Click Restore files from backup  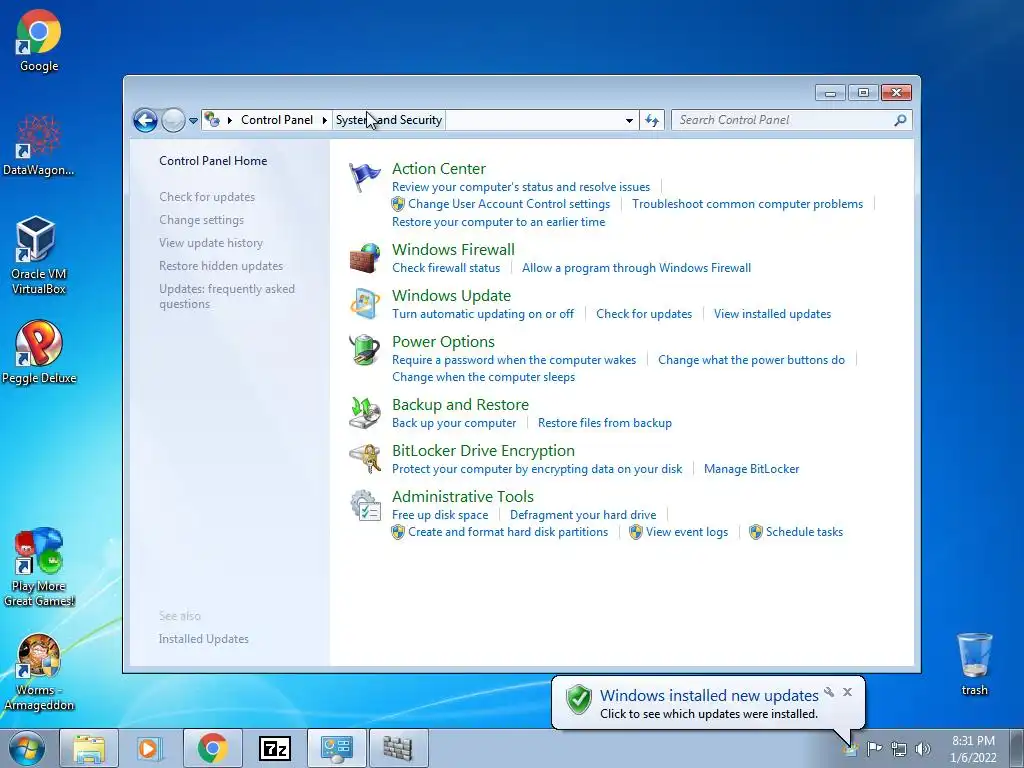point(605,423)
